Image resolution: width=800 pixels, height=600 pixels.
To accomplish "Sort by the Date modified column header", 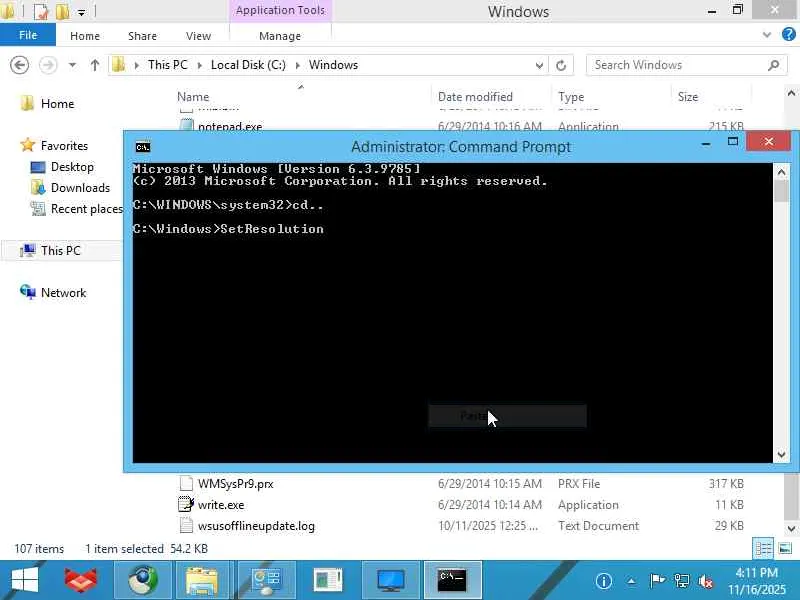I will 475,96.
